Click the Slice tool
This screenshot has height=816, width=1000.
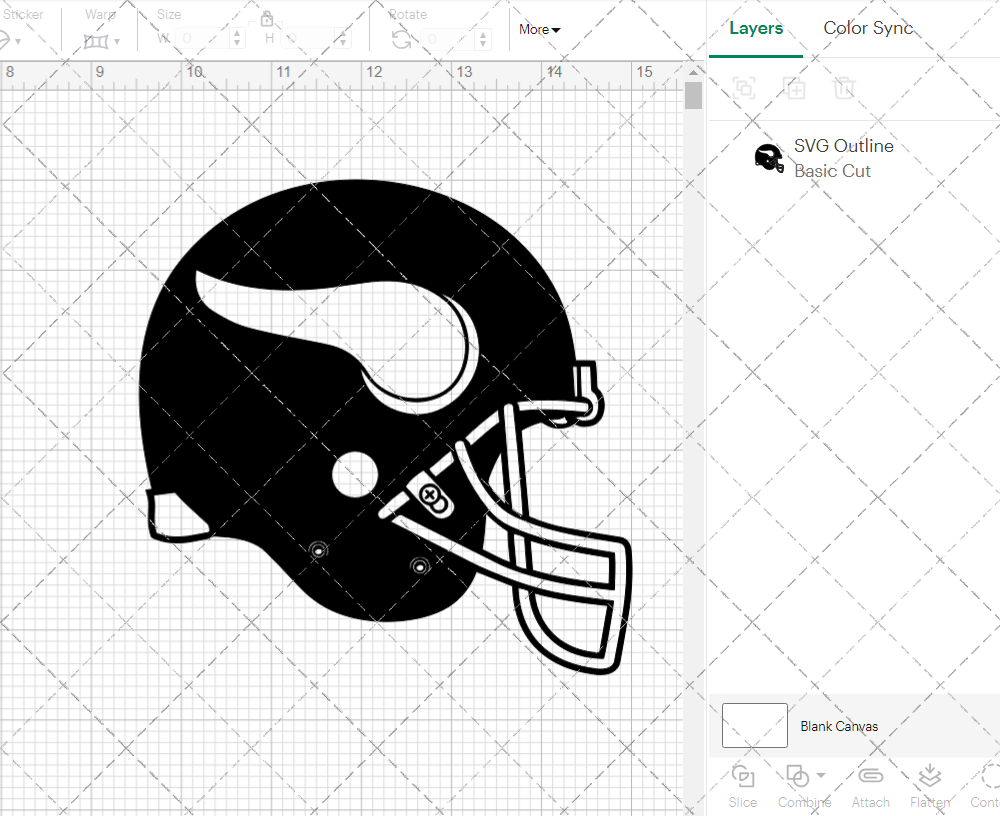tap(742, 785)
